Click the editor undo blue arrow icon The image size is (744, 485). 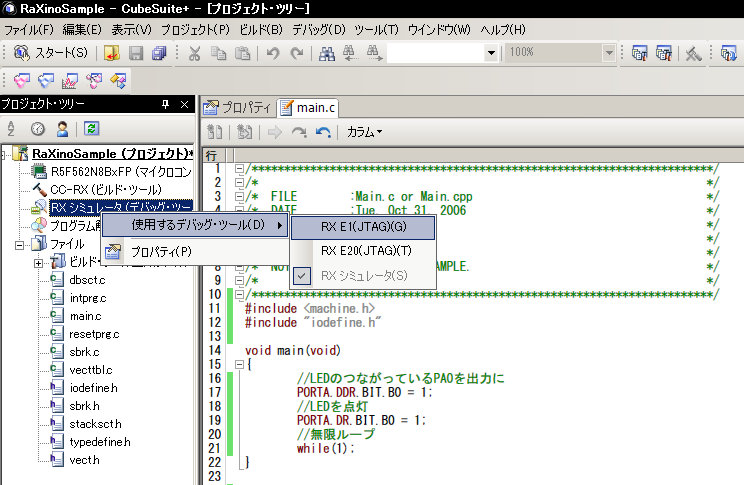pos(323,132)
